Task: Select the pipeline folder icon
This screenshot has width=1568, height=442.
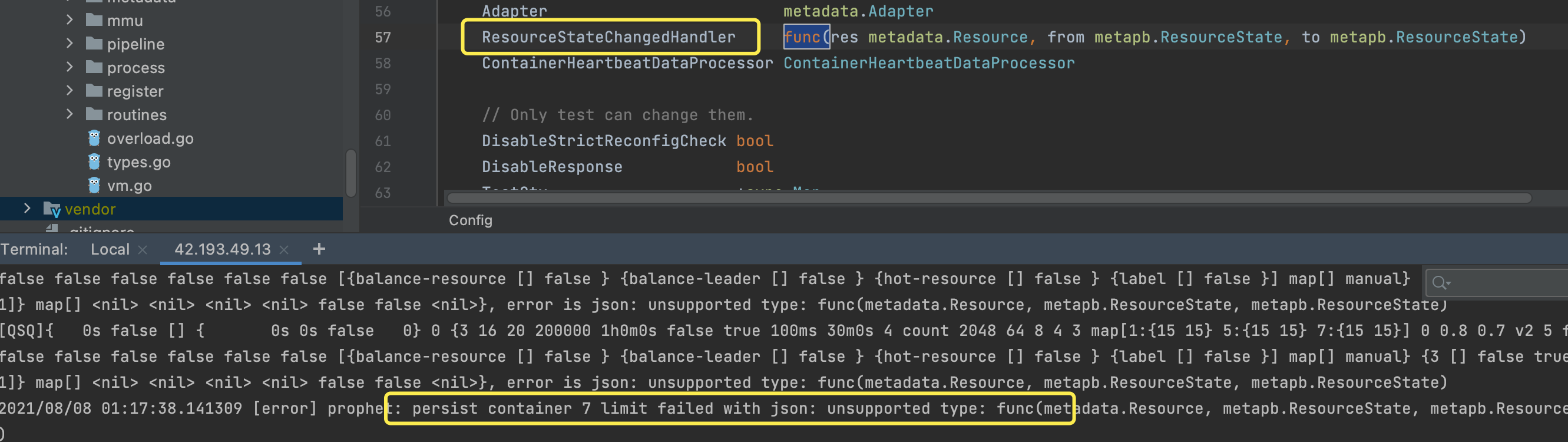Action: point(95,43)
